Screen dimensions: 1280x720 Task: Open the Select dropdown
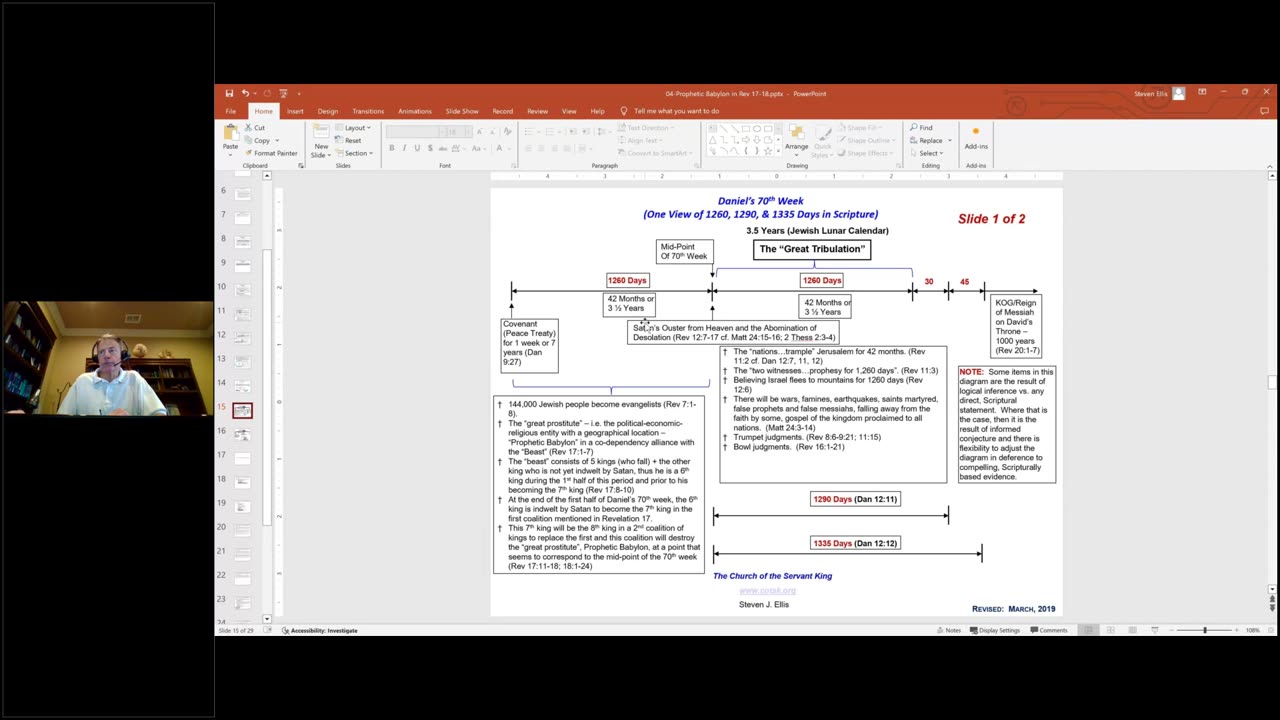(926, 153)
